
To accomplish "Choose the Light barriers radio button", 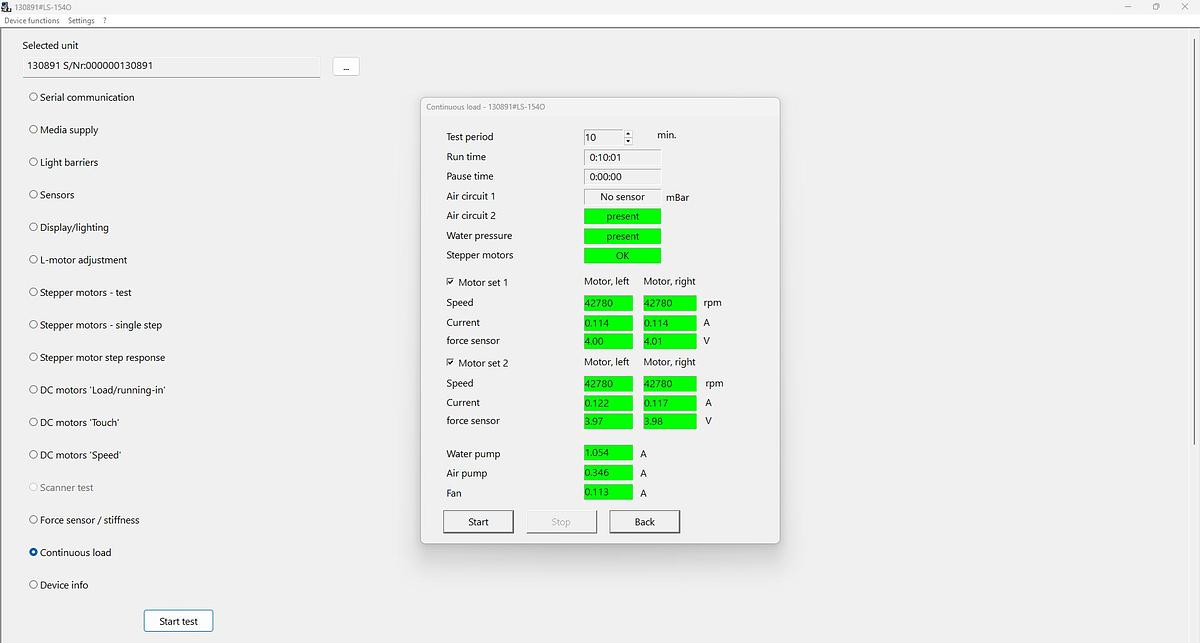I will point(34,162).
